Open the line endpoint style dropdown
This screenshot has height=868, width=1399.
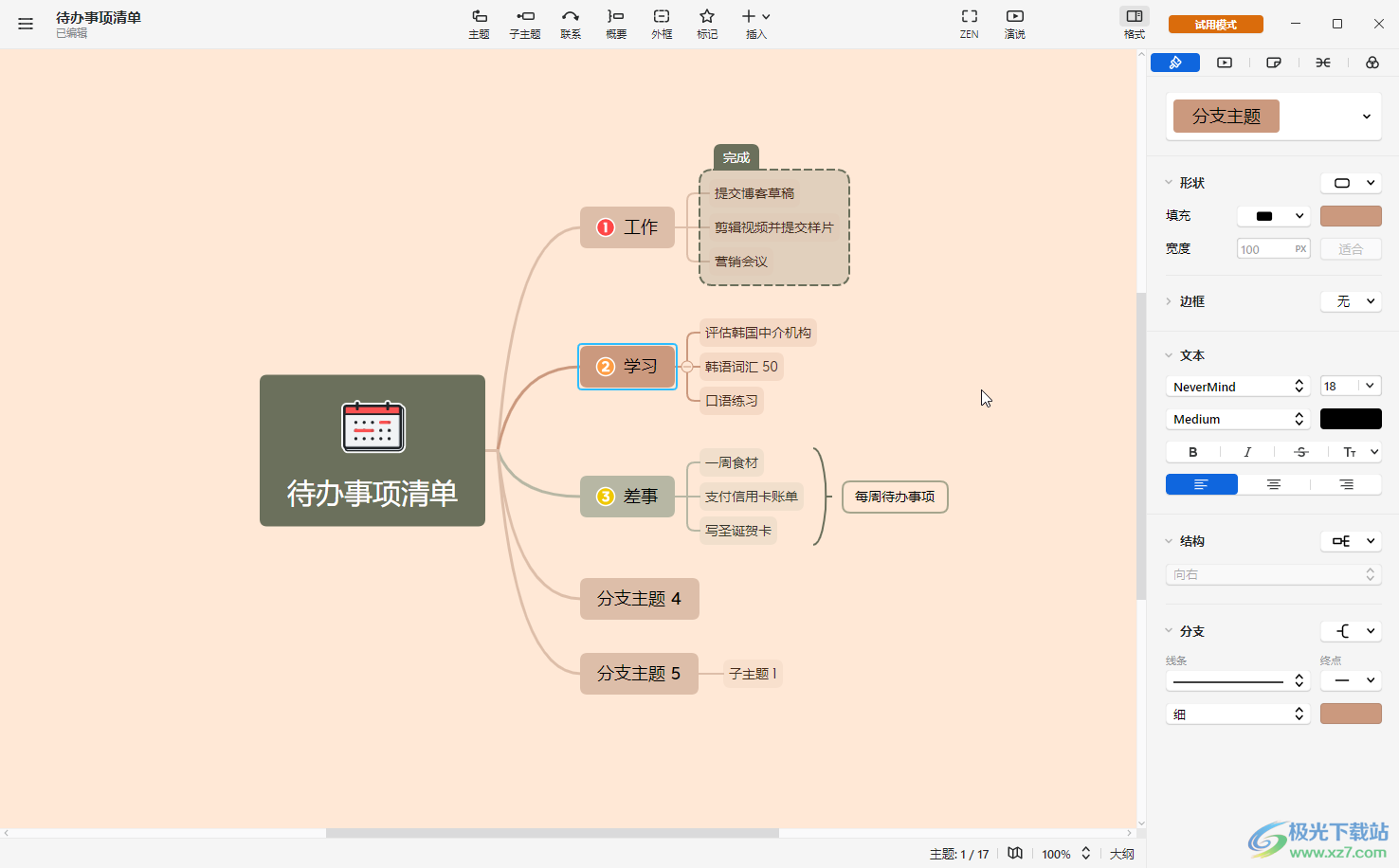click(1351, 680)
